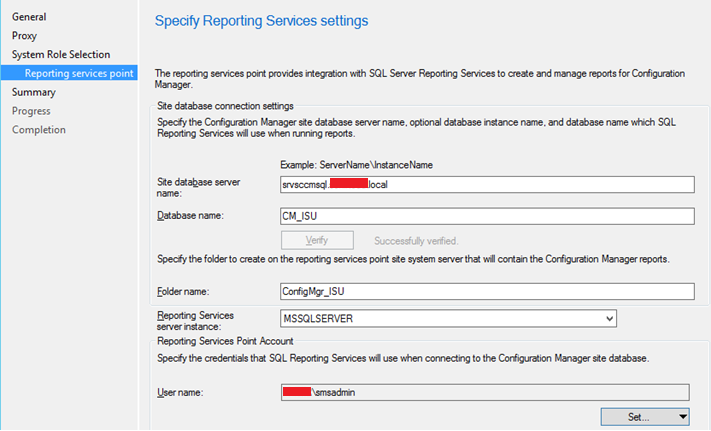Image resolution: width=711 pixels, height=431 pixels.
Task: Select System Role Selection step
Action: (x=61, y=54)
